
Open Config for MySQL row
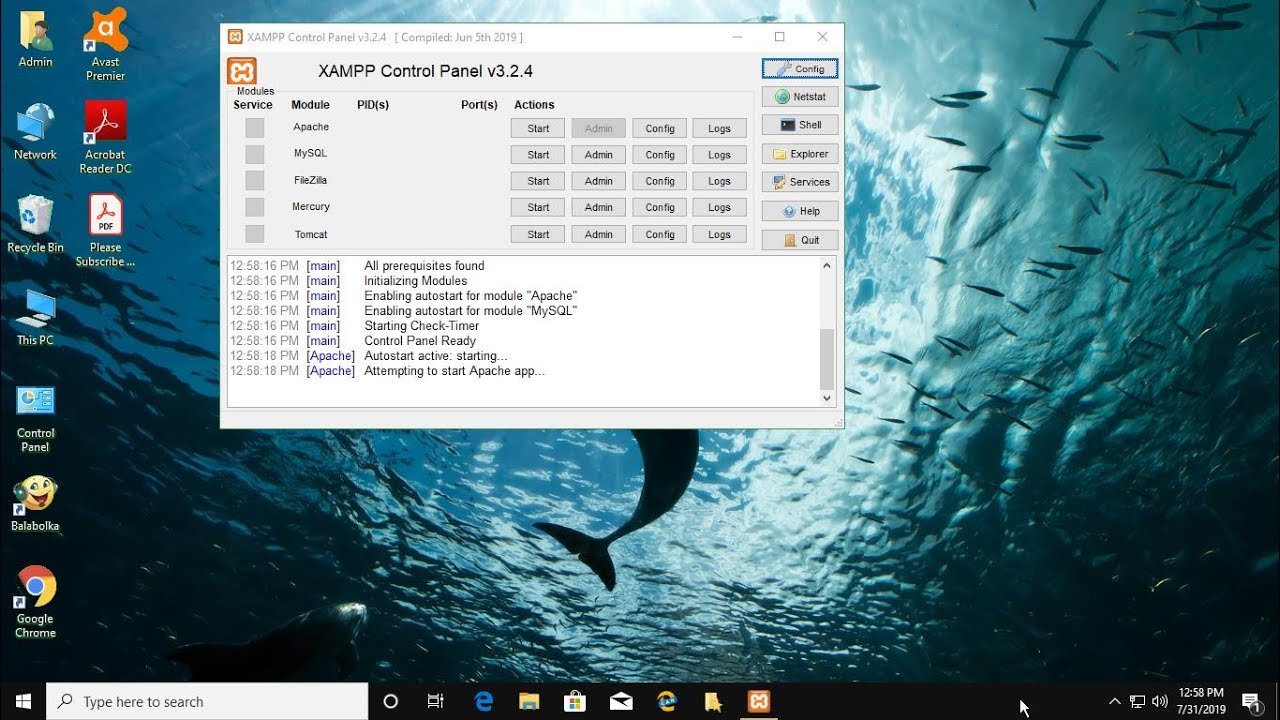tap(660, 155)
